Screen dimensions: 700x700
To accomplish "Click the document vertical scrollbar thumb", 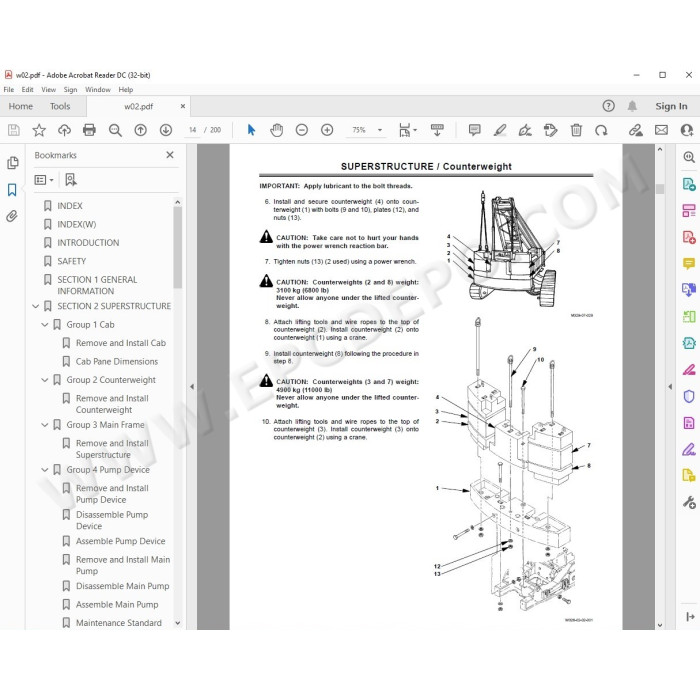I will point(660,188).
